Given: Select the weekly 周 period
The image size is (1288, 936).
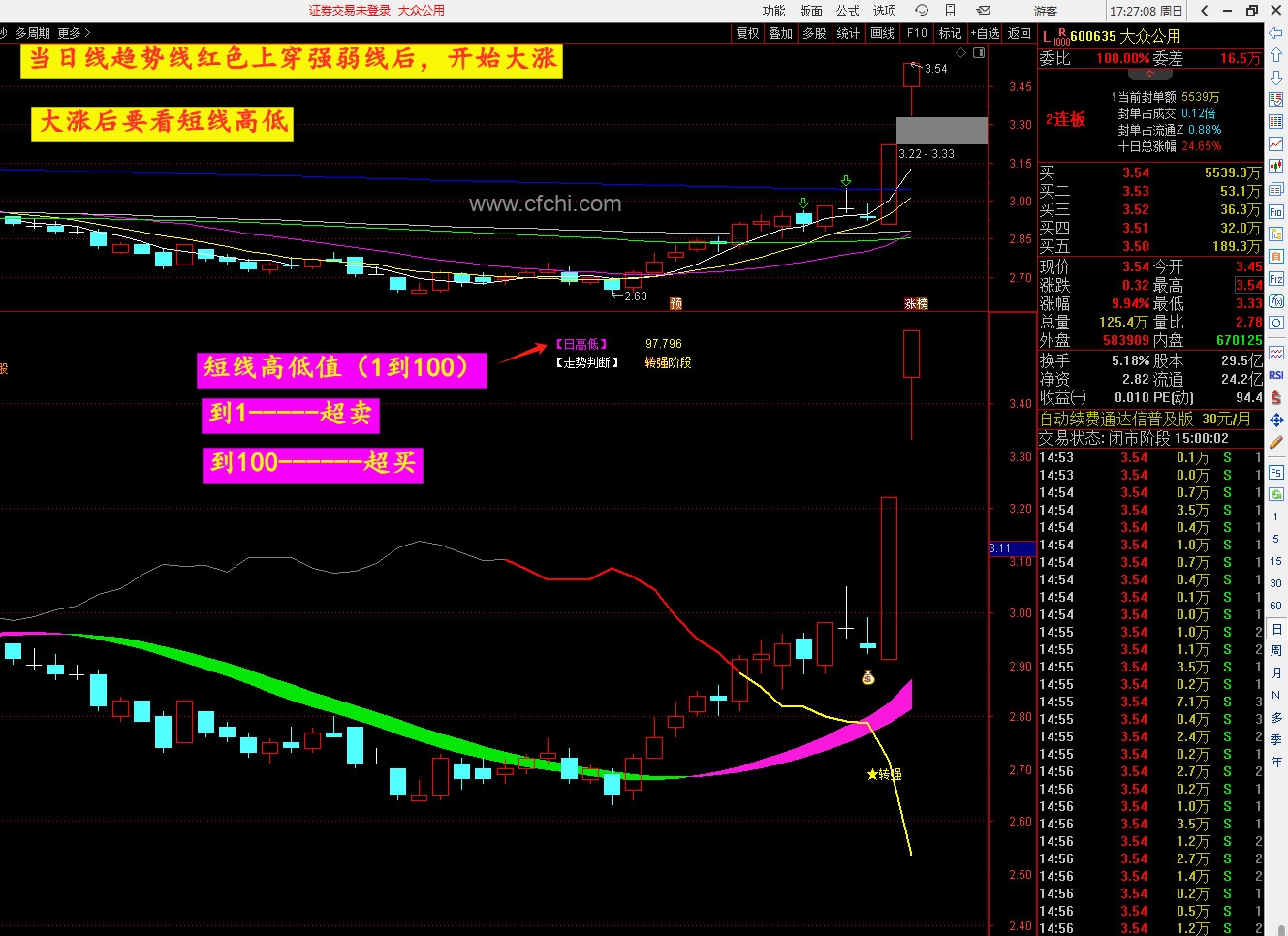Looking at the screenshot, I should click(1276, 651).
